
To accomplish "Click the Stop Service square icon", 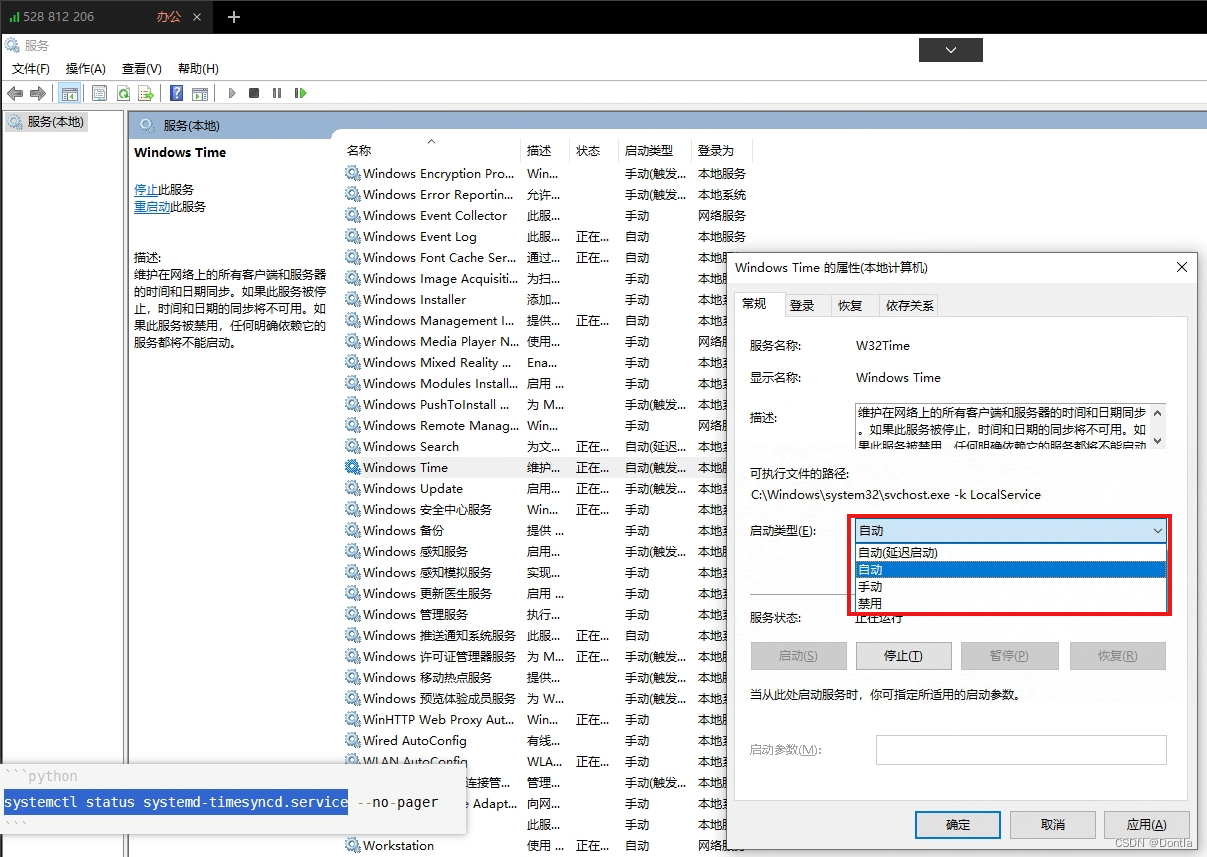I will tap(254, 93).
